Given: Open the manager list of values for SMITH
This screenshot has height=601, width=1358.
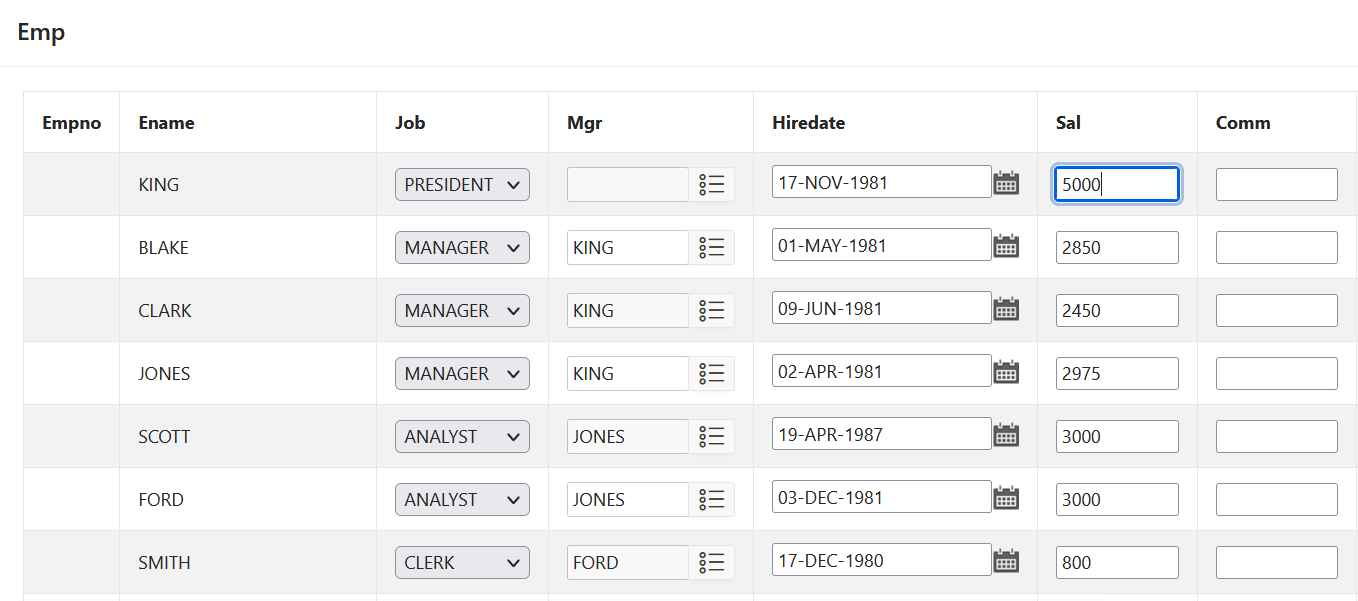Looking at the screenshot, I should [x=712, y=562].
